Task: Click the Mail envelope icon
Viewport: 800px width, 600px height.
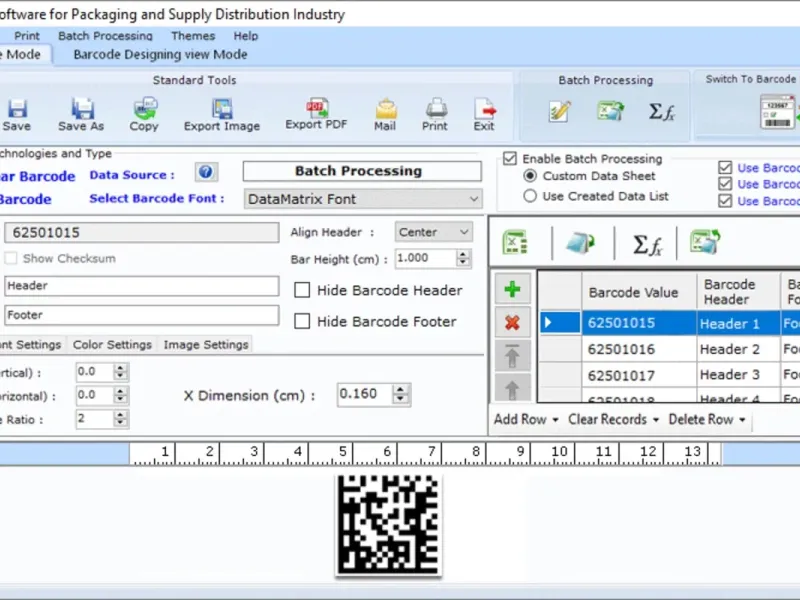Action: [x=385, y=109]
